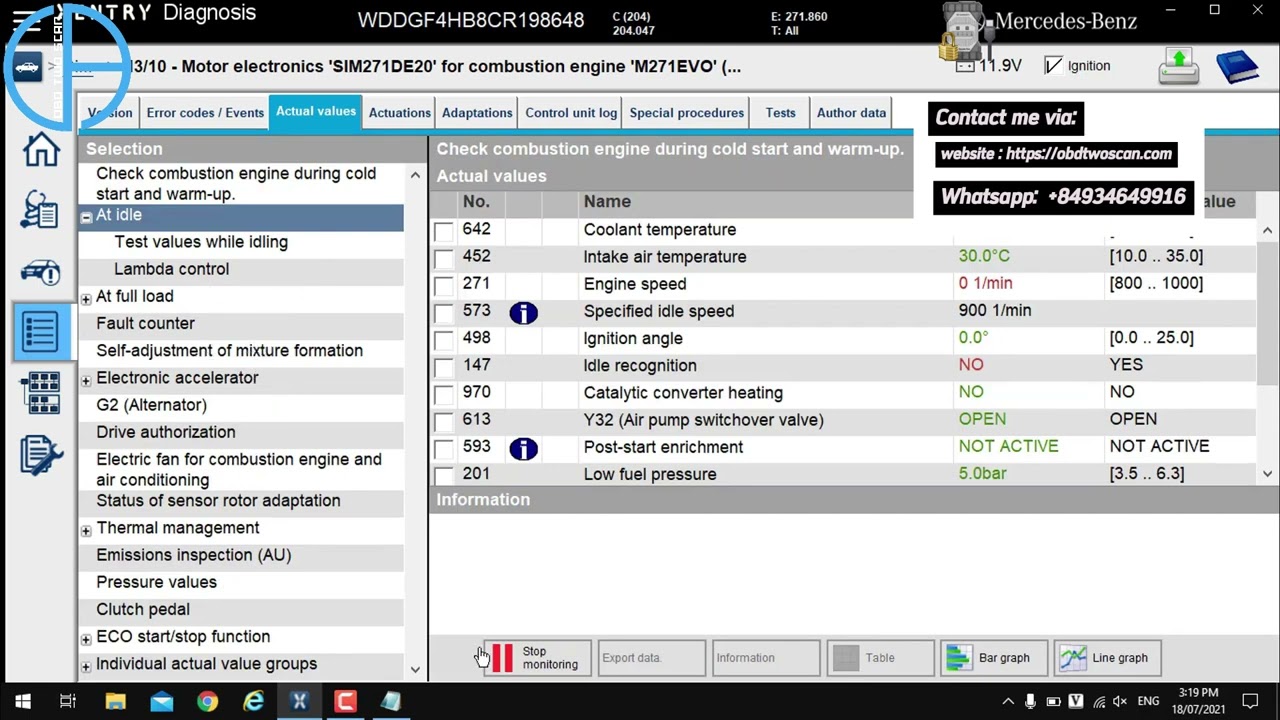
Task: Open Windows Start menu
Action: [22, 702]
